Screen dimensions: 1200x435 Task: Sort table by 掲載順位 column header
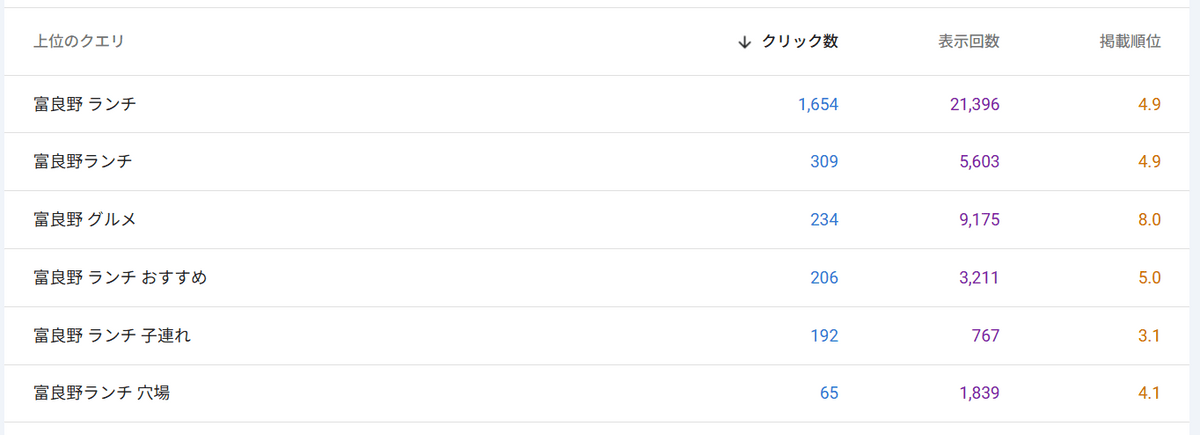pyautogui.click(x=1129, y=42)
